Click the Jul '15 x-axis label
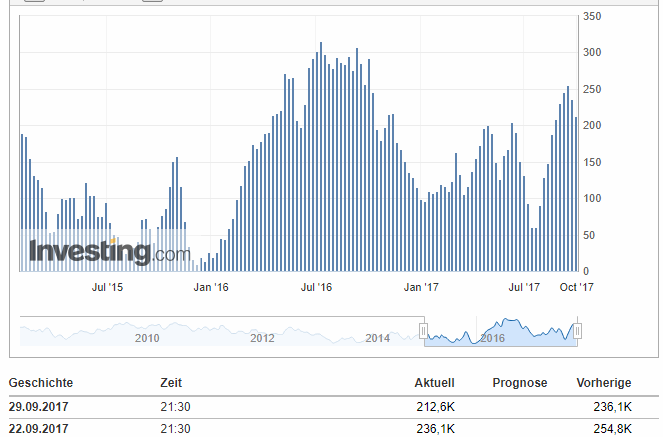Viewport: 663px width, 437px height. point(107,287)
